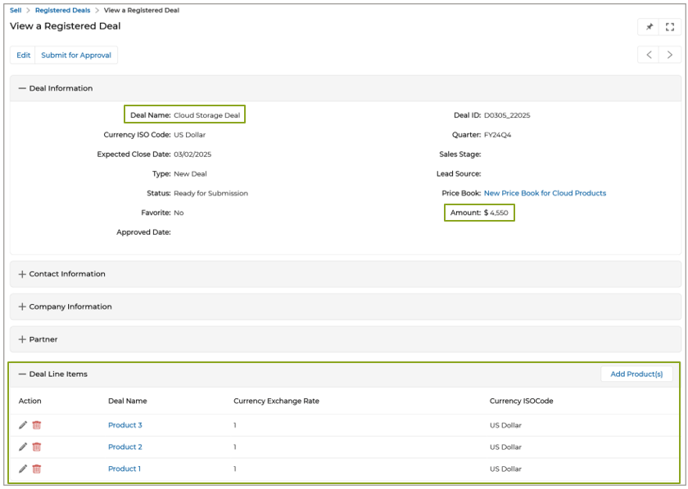Click the pencil edit icon for Product 3

(23, 425)
